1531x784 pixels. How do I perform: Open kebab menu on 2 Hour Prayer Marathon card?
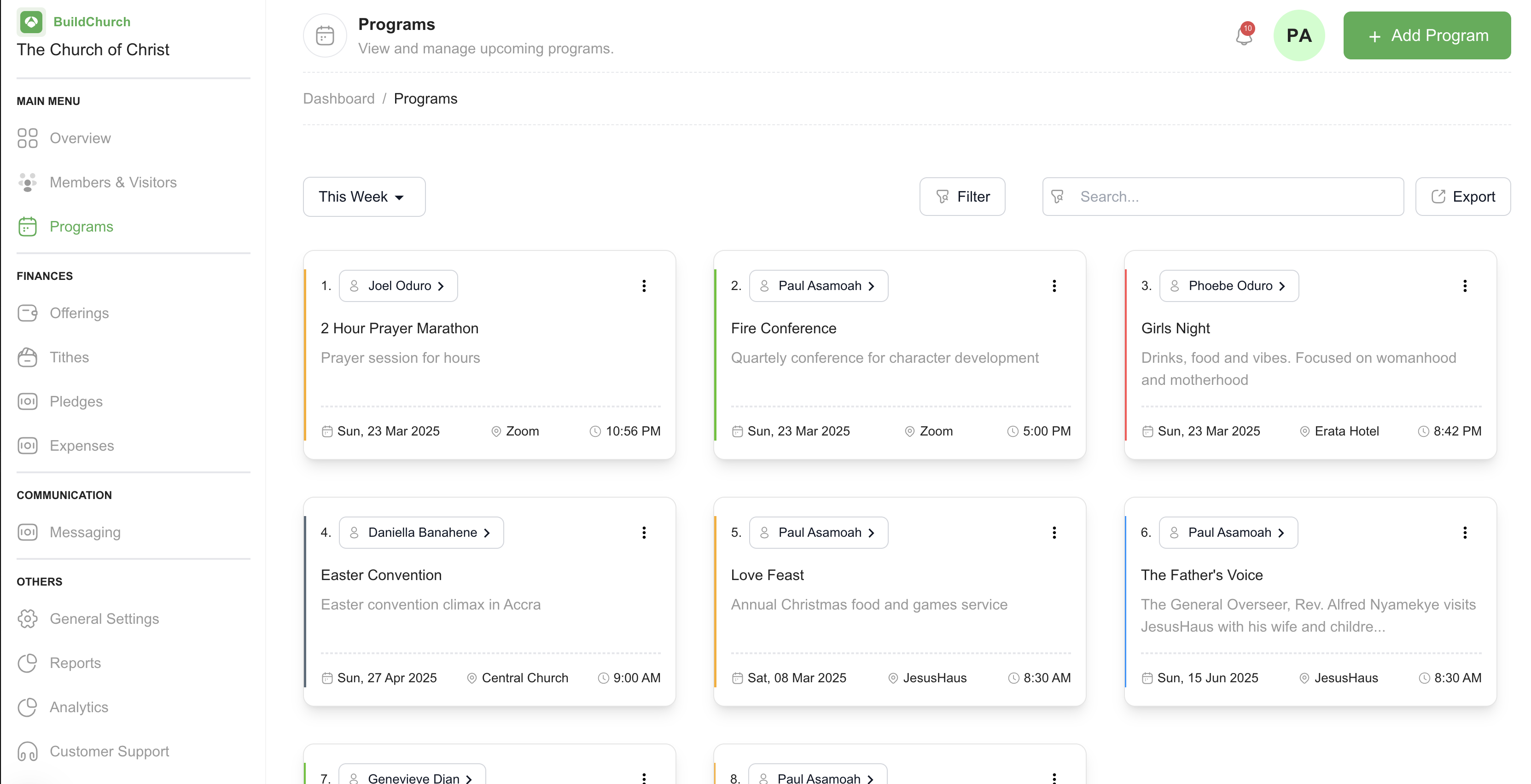coord(644,286)
